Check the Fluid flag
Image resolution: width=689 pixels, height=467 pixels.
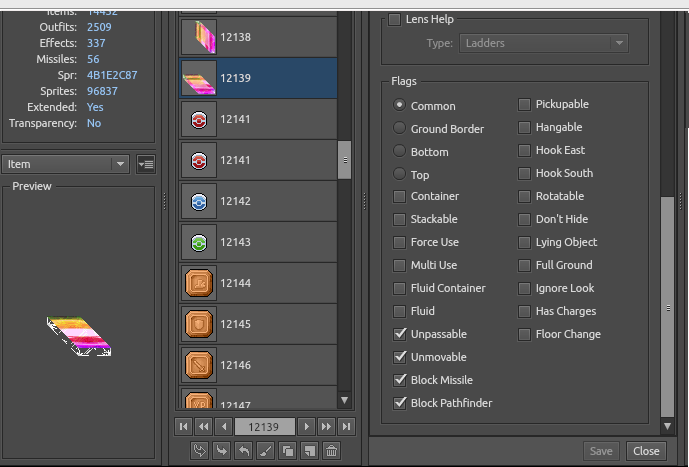point(399,311)
